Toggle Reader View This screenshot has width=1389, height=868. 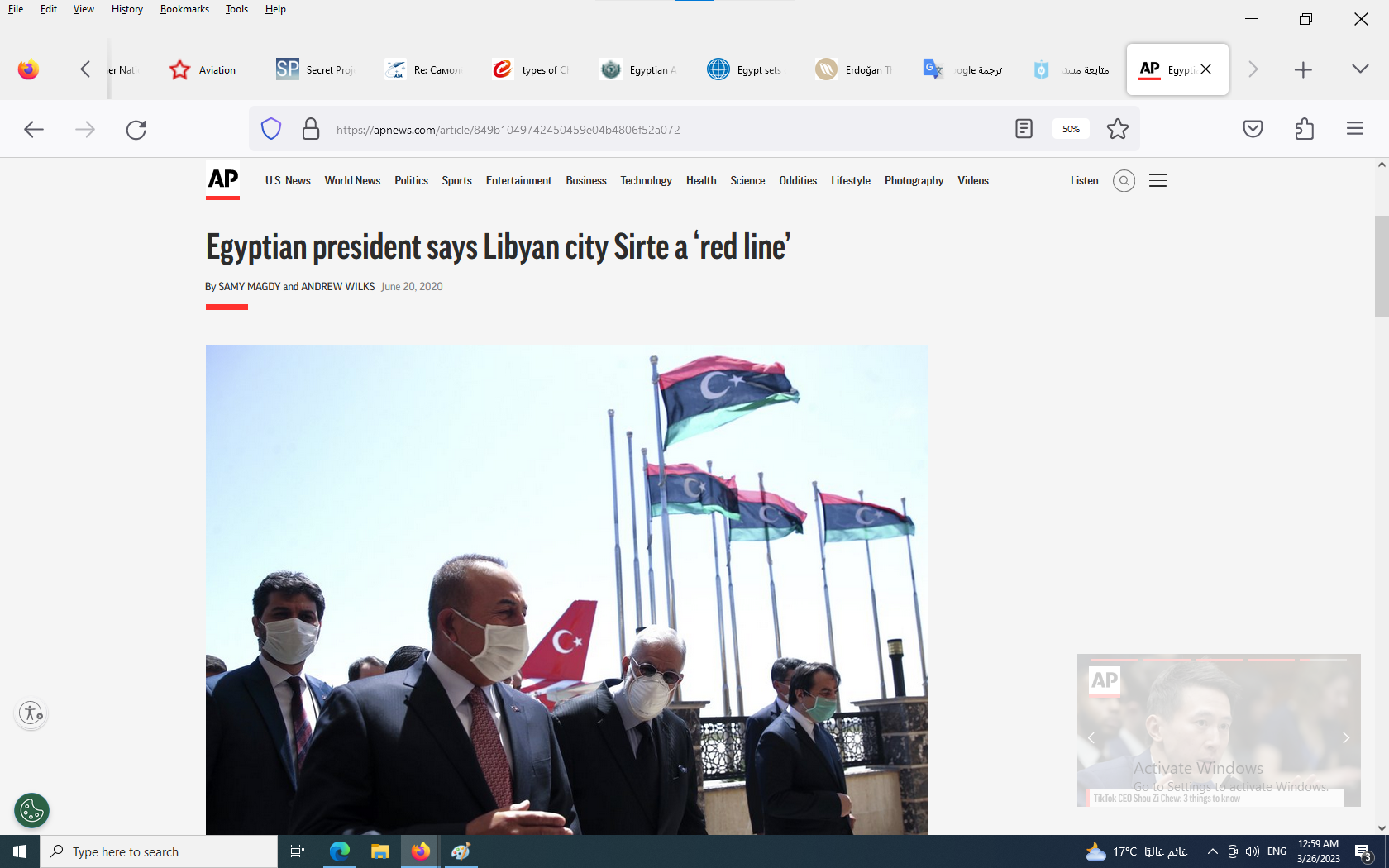point(1024,129)
